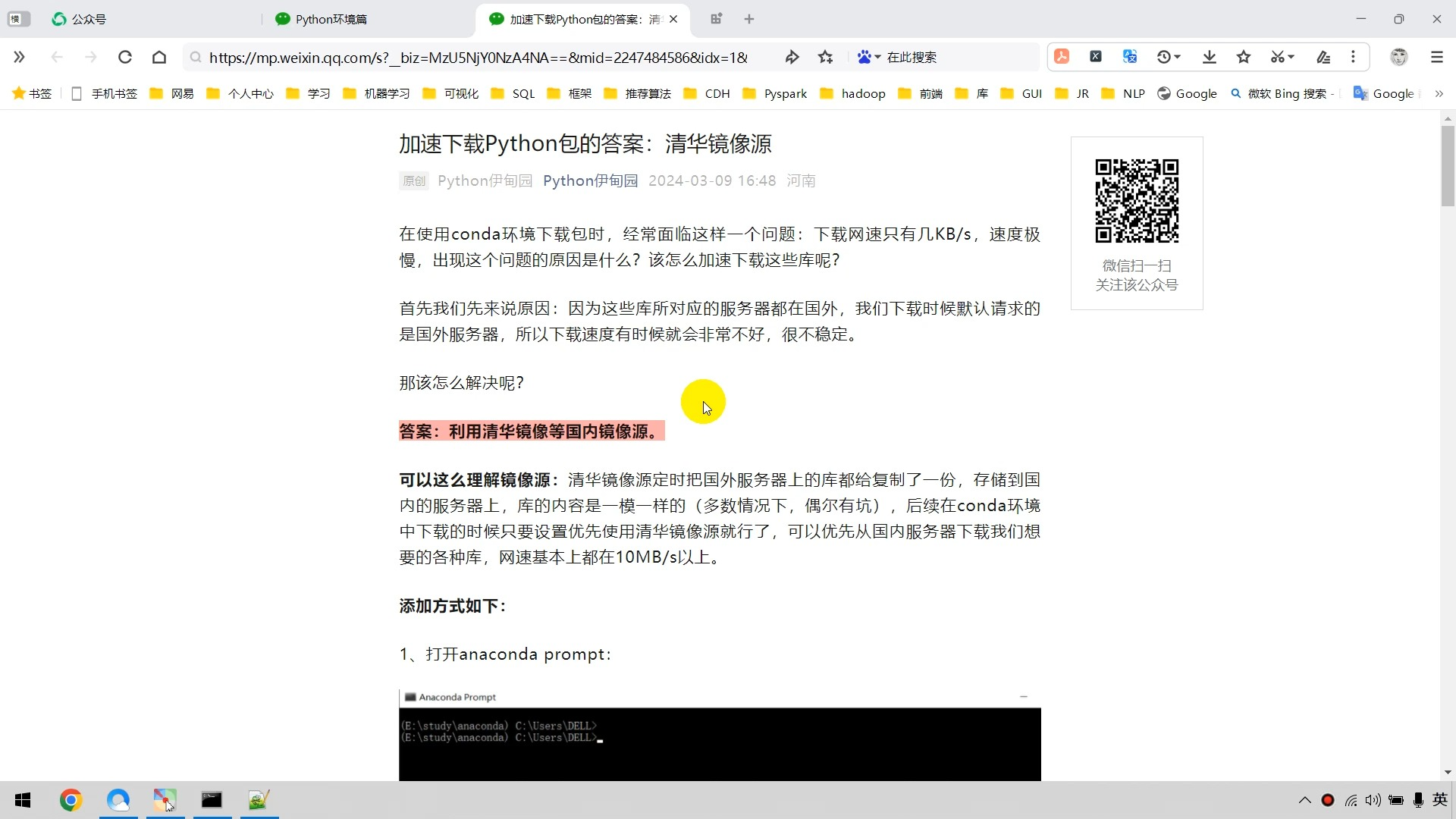
Task: Click the browser mode switch icon top-left
Action: (x=19, y=19)
